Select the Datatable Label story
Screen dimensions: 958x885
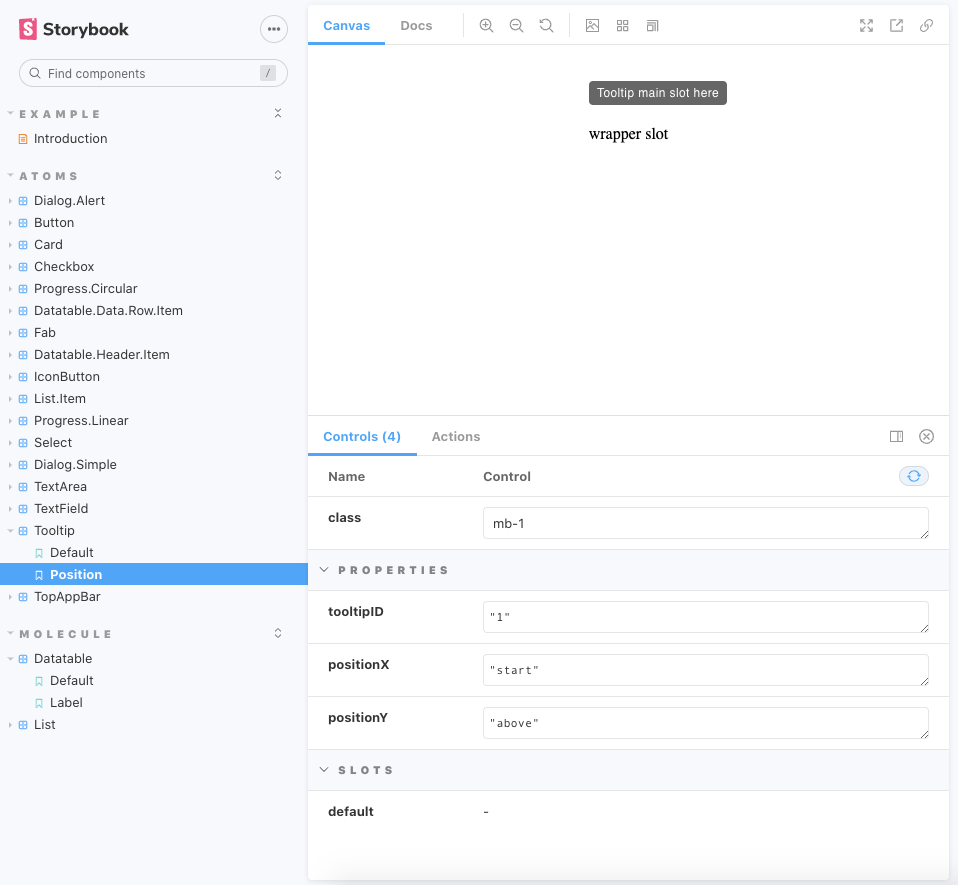pyautogui.click(x=66, y=702)
